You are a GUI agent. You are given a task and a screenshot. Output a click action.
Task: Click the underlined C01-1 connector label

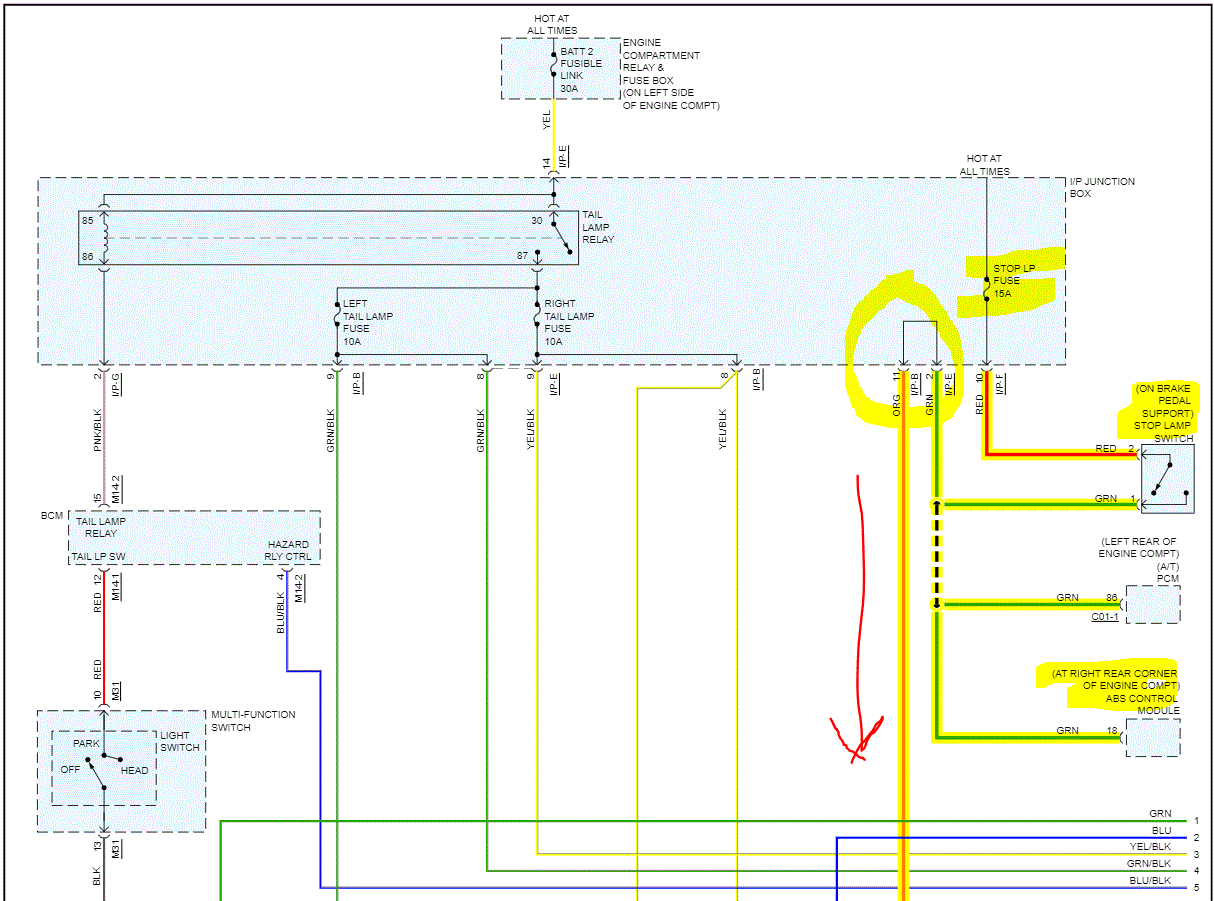[x=1106, y=616]
